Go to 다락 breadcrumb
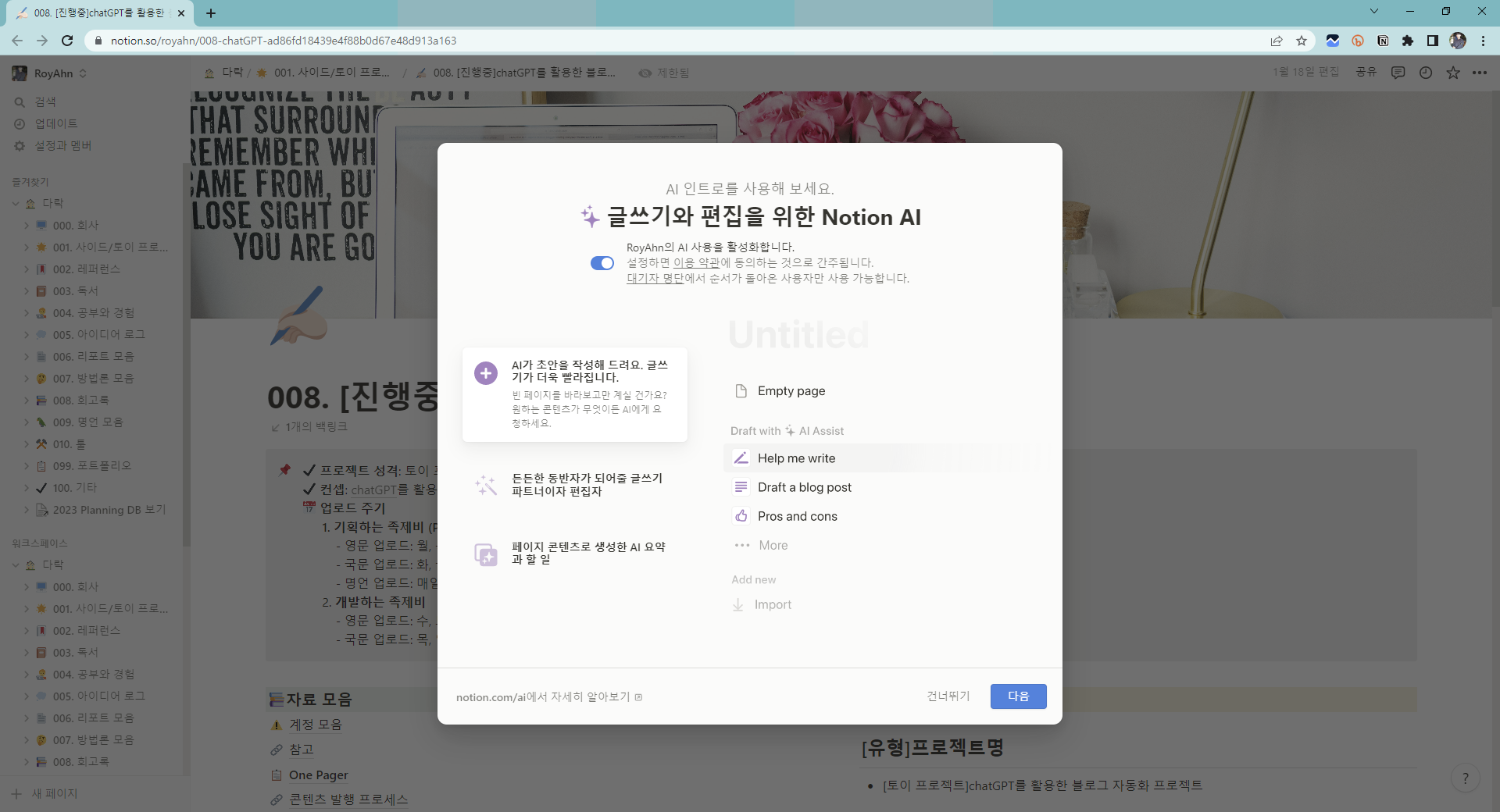The width and height of the screenshot is (1500, 812). [223, 73]
